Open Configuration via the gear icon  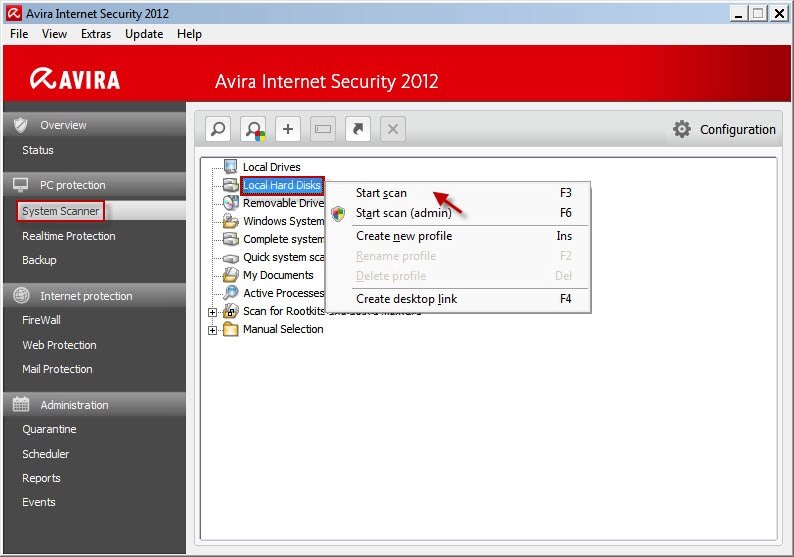(682, 129)
